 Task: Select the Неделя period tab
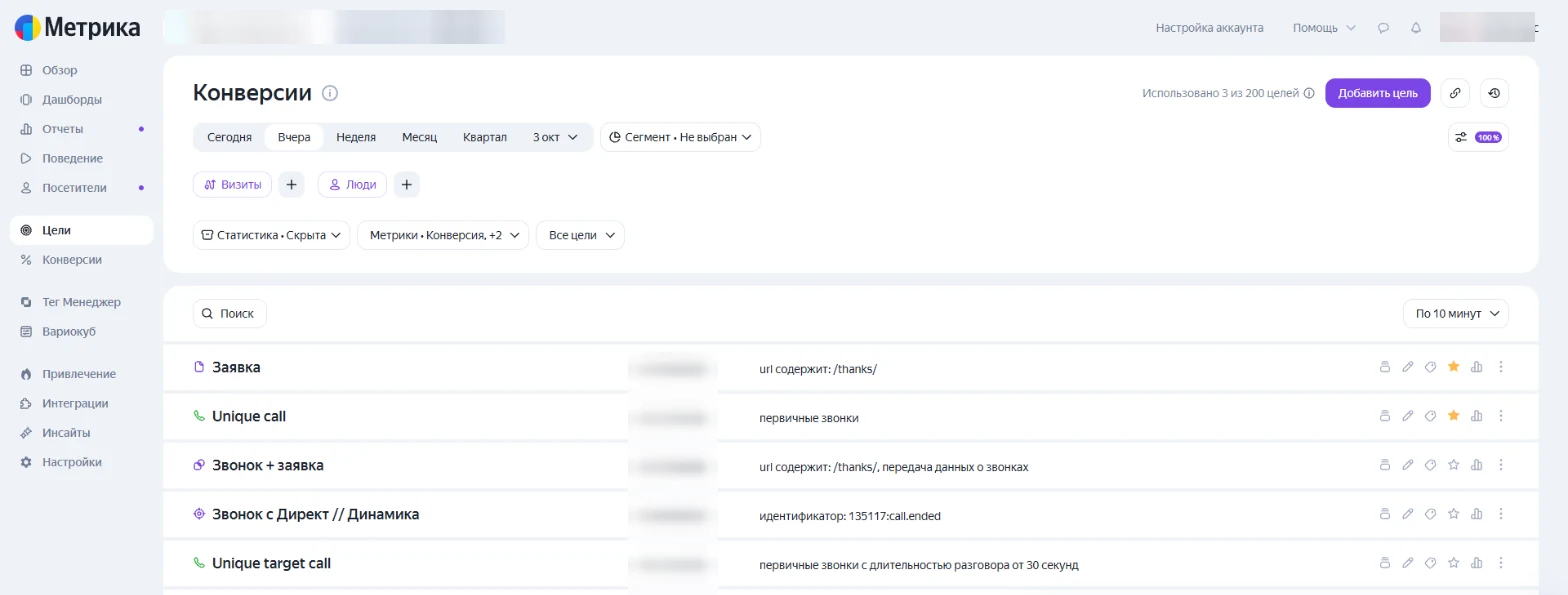click(356, 137)
